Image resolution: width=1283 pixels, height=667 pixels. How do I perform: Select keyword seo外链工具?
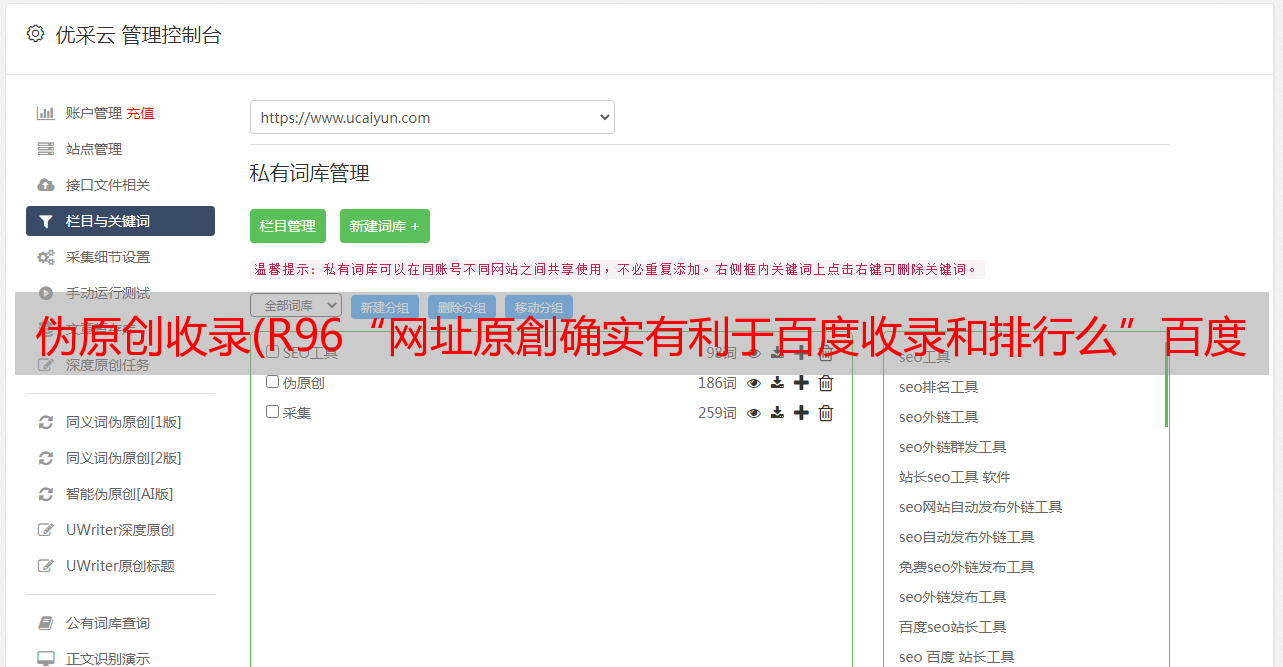(x=939, y=417)
